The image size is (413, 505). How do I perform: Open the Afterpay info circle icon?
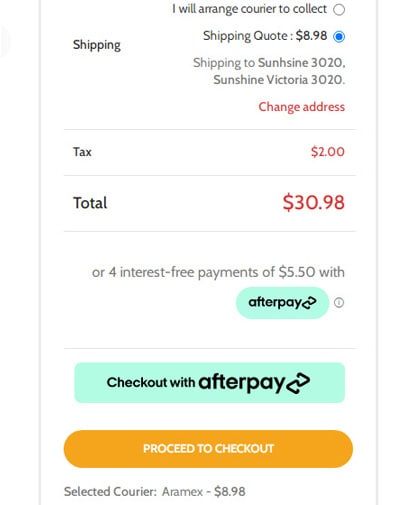tap(339, 303)
